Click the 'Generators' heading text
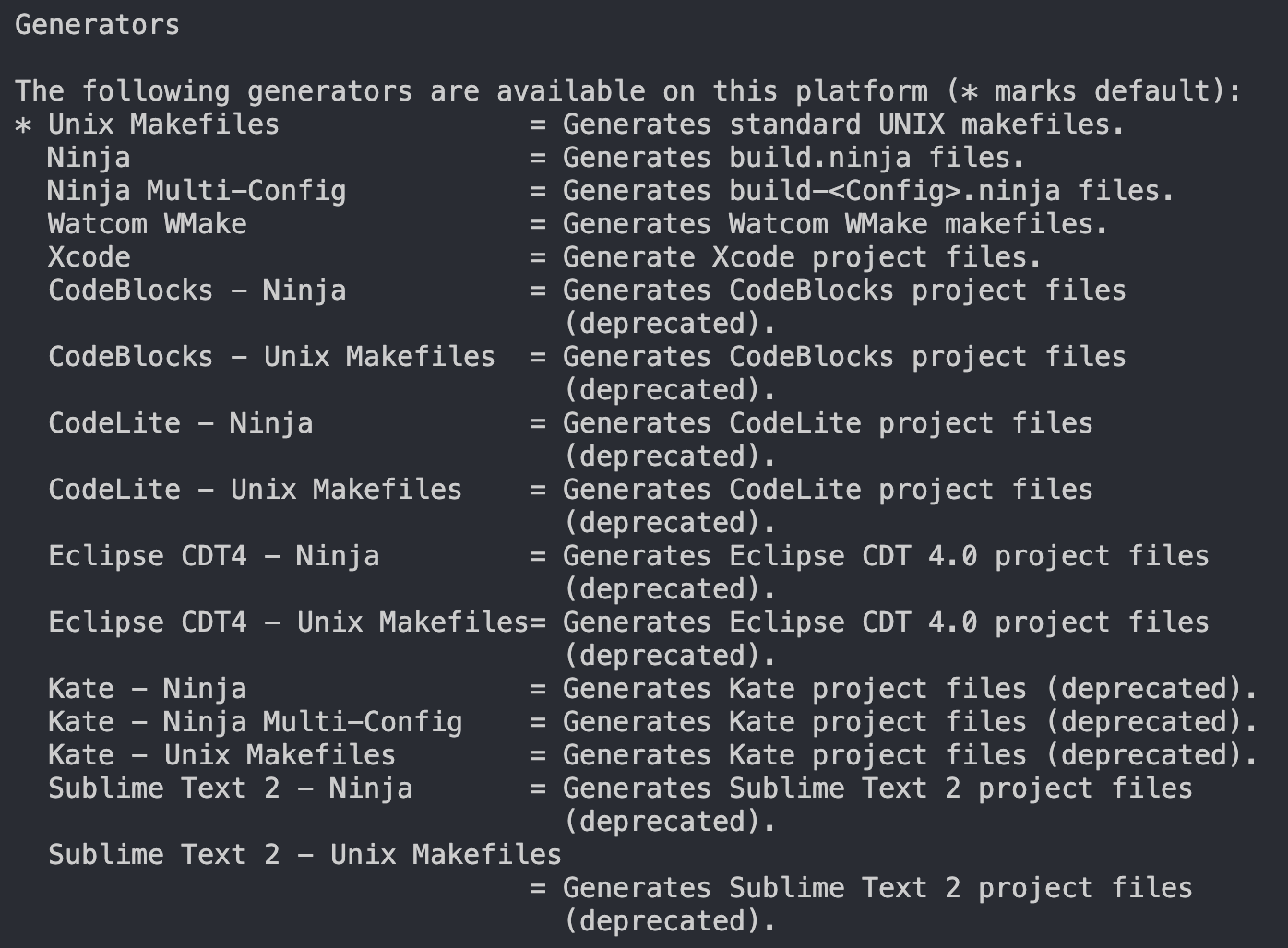The height and width of the screenshot is (948, 1288). (x=97, y=25)
